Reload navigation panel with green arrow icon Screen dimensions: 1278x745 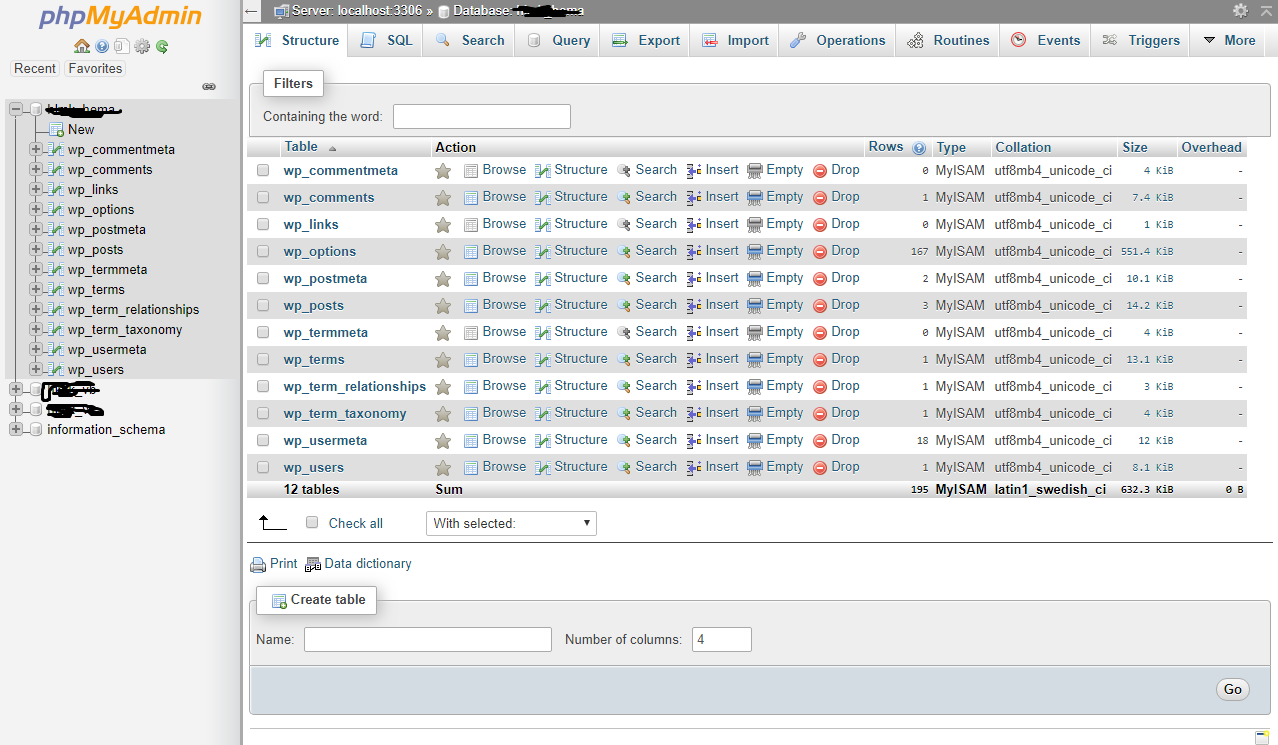162,46
